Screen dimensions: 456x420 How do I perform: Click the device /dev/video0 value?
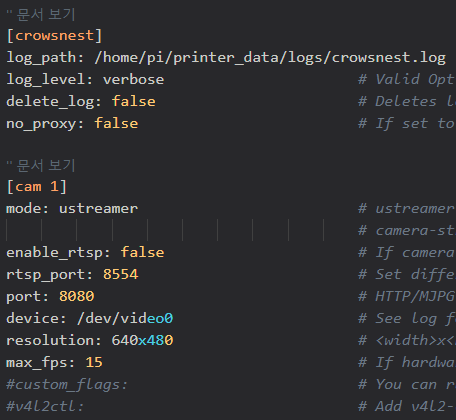tap(125, 318)
